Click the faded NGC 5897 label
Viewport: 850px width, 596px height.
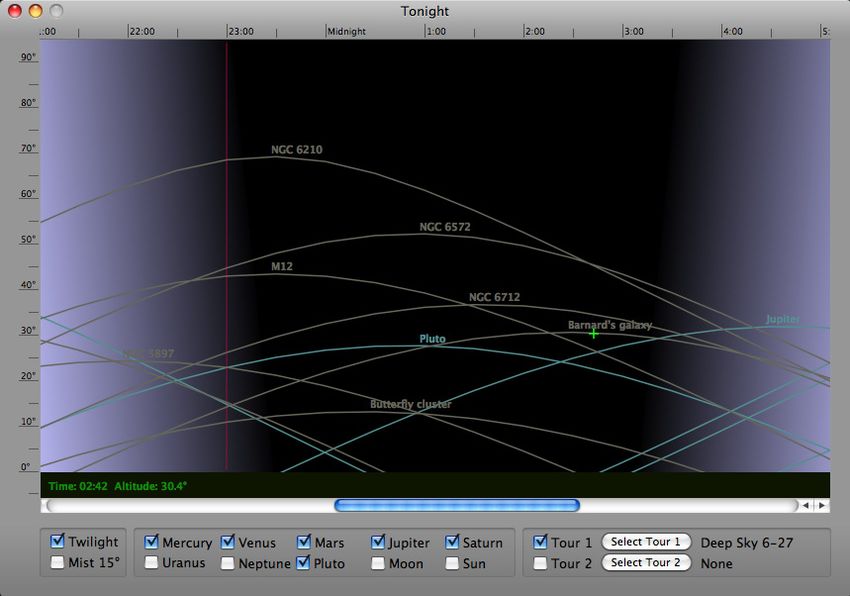148,354
